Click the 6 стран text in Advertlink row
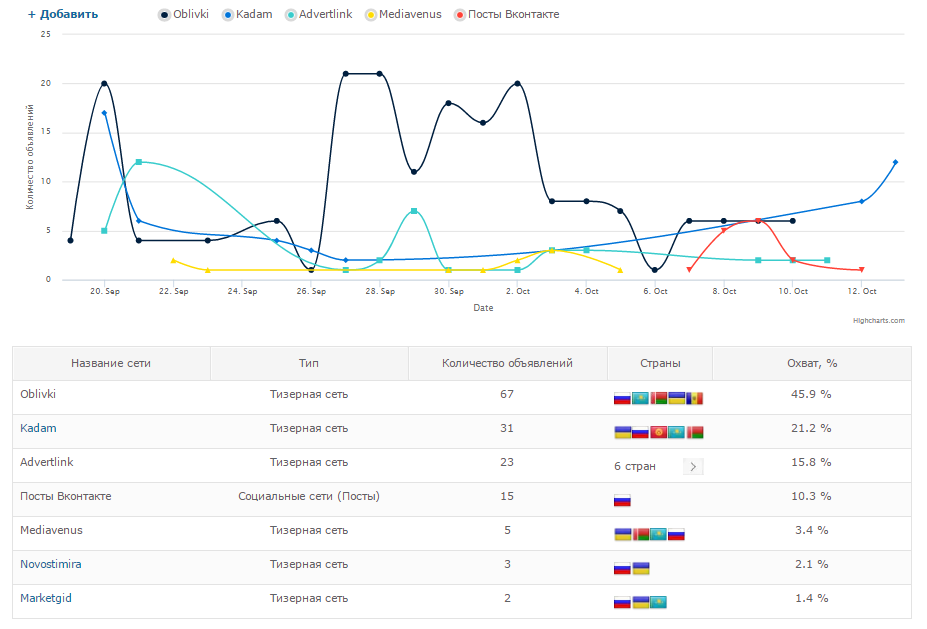 coord(635,466)
